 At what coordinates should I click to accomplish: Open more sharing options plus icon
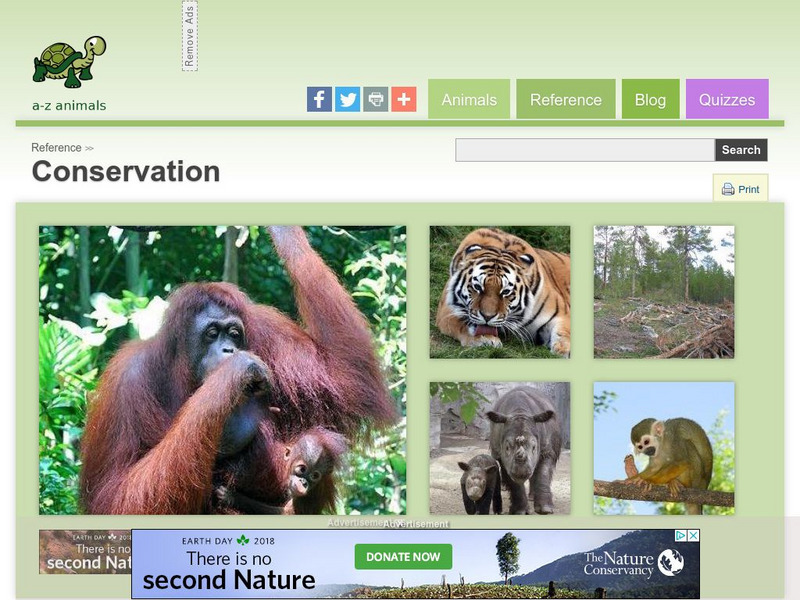[x=404, y=99]
